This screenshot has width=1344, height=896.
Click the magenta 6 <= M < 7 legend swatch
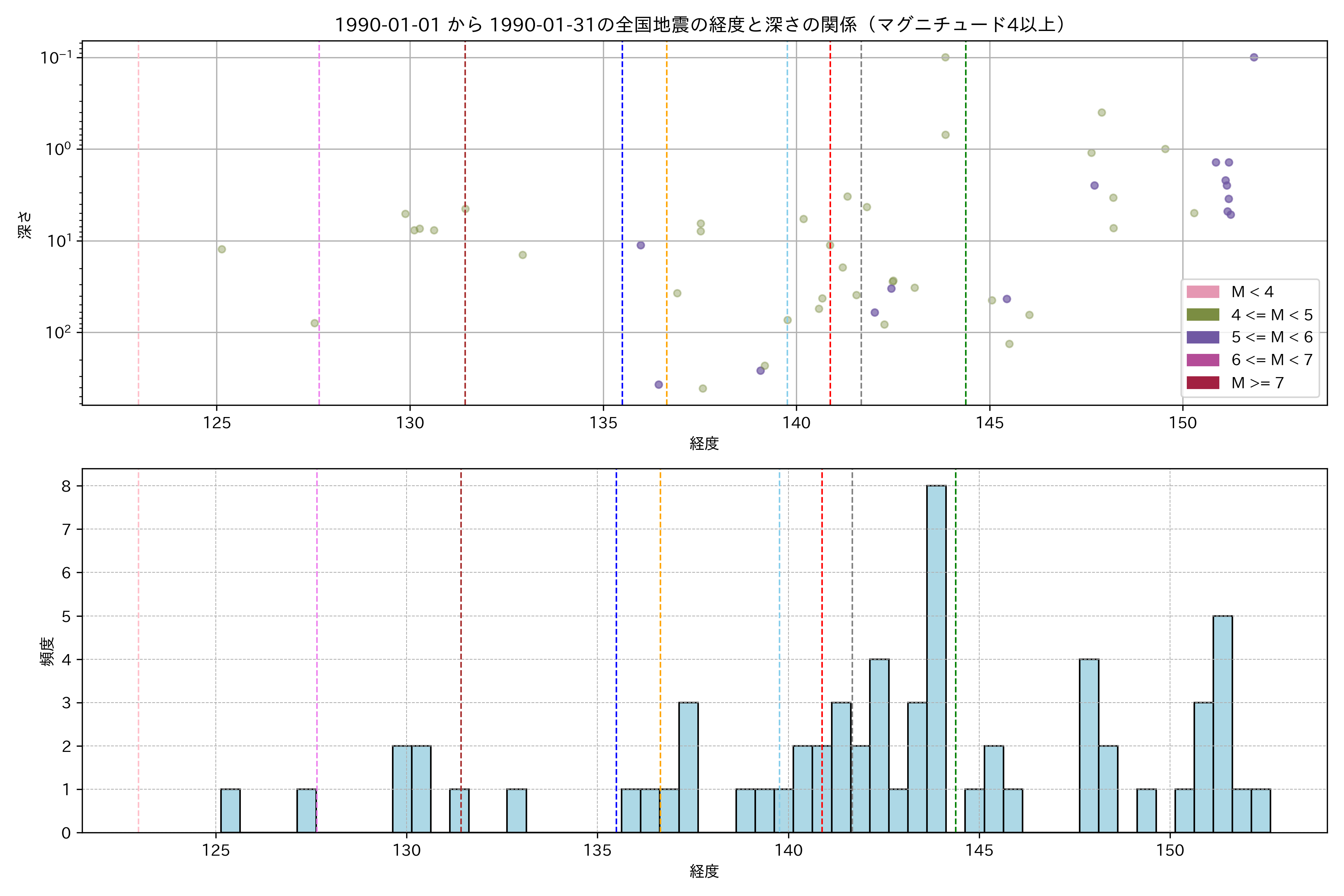(x=1202, y=360)
